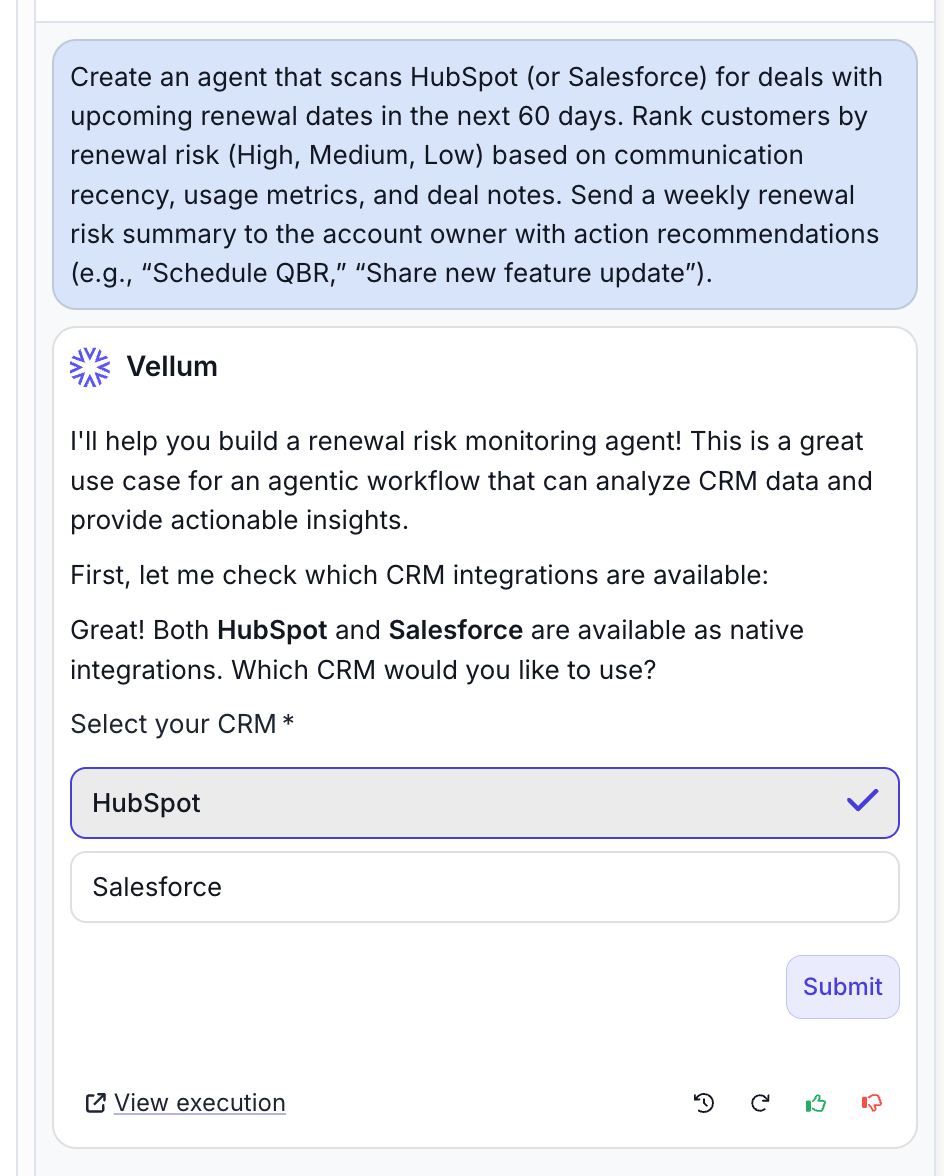
Task: Click the regenerate response arrow icon
Action: pyautogui.click(x=760, y=1103)
